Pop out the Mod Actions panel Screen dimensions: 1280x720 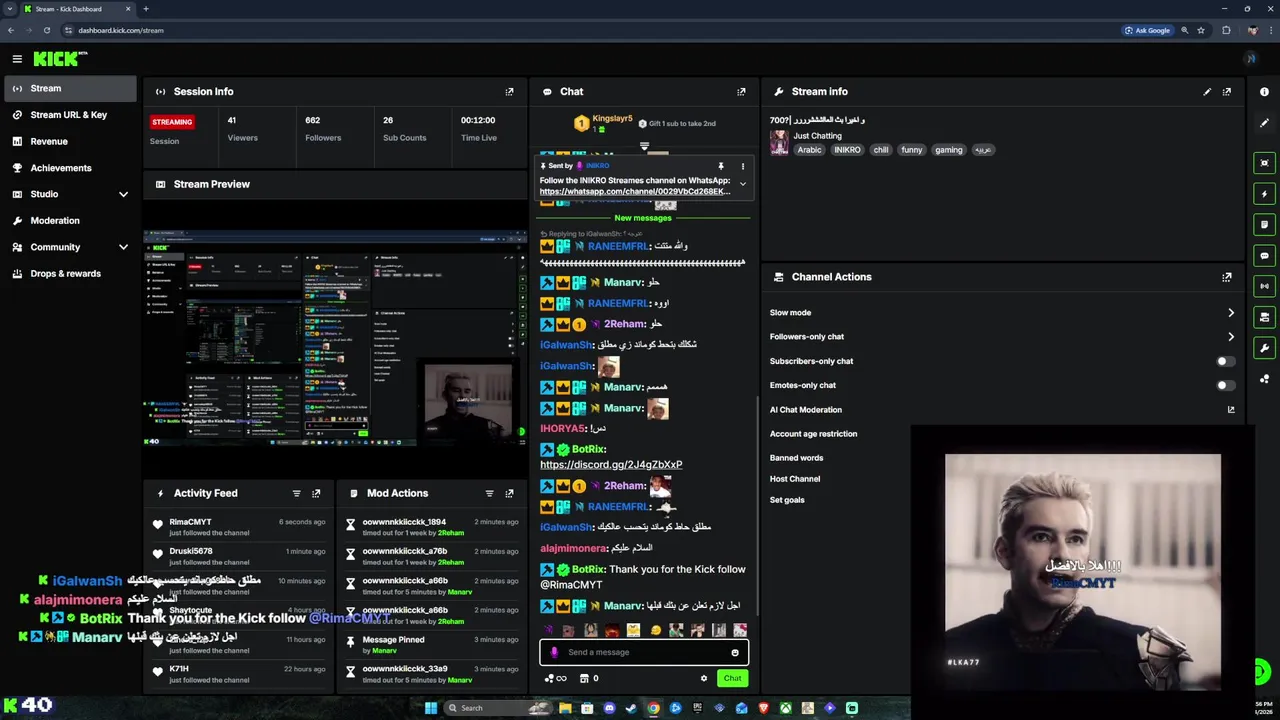click(509, 493)
